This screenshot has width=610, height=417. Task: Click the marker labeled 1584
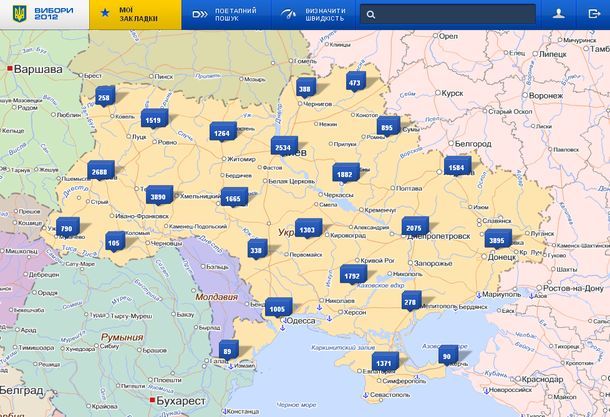click(457, 167)
